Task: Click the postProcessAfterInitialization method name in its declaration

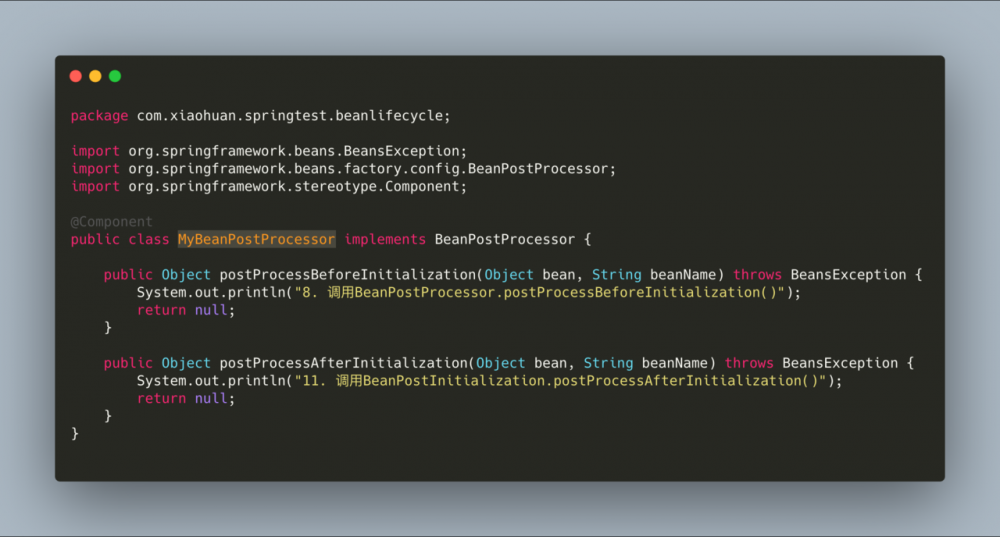Action: tap(343, 363)
